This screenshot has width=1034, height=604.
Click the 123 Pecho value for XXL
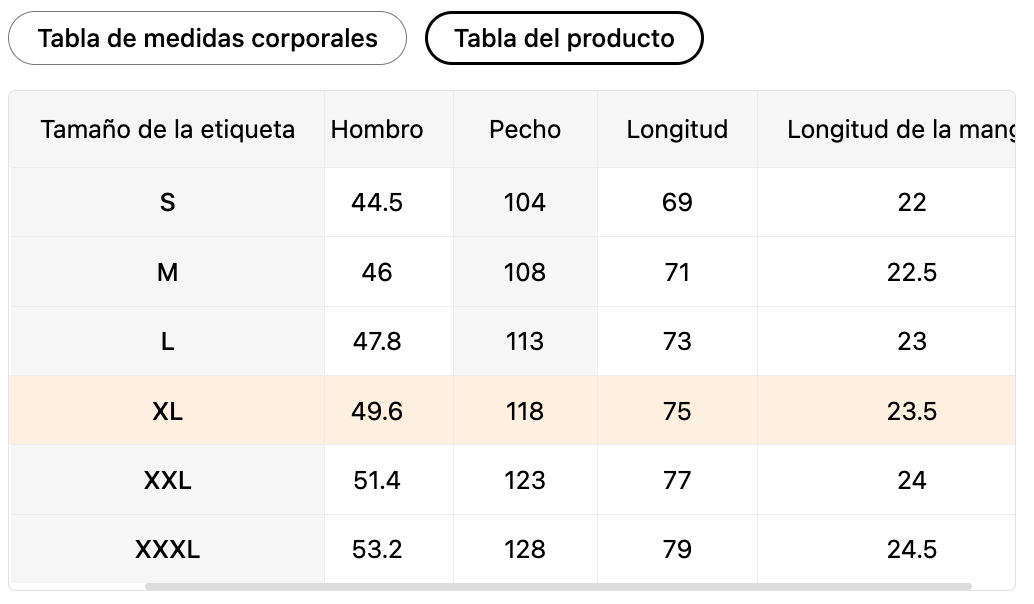[525, 480]
